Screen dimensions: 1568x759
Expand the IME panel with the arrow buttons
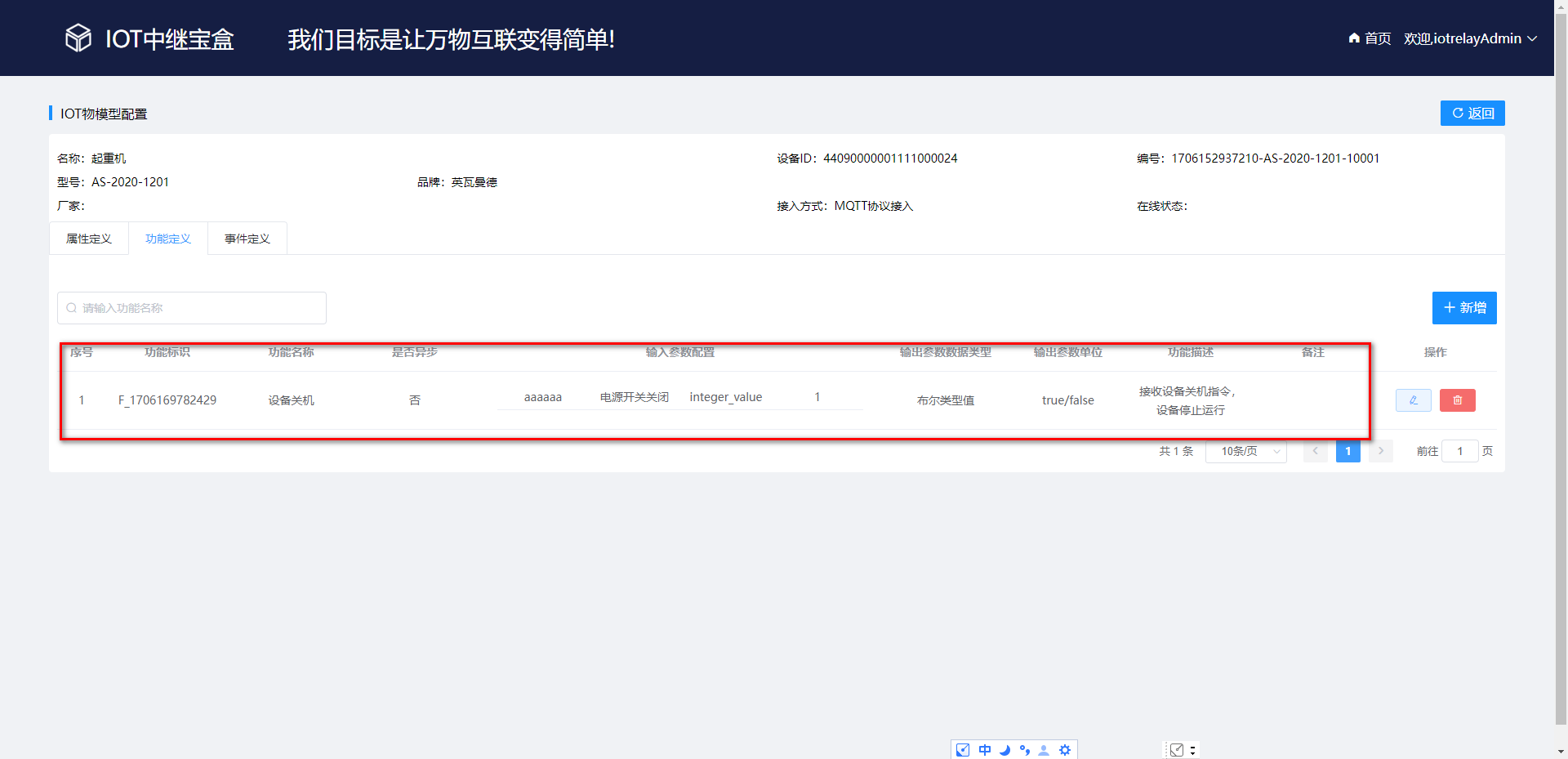click(1193, 749)
